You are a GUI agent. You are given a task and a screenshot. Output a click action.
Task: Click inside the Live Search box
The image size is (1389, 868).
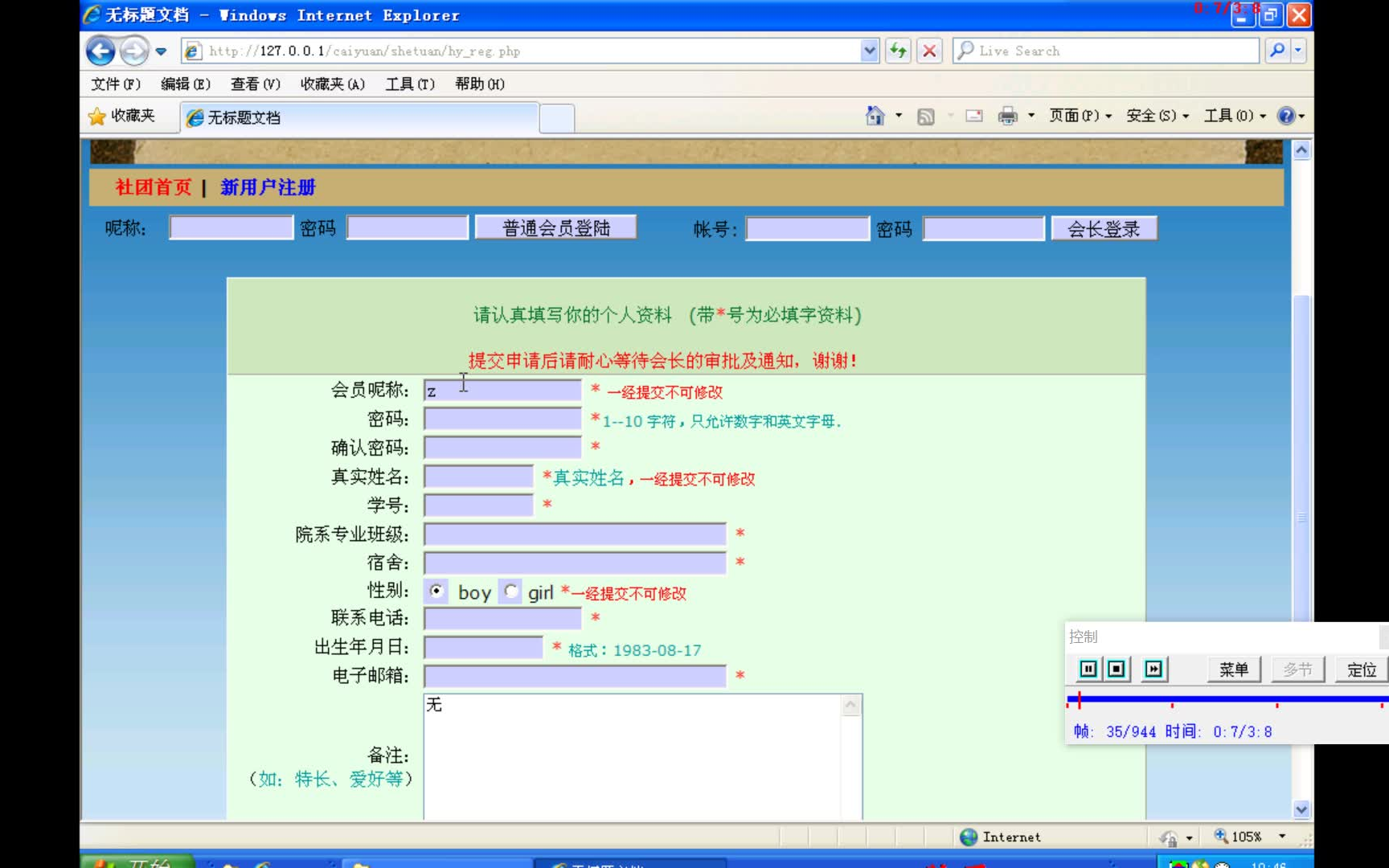(x=1106, y=51)
